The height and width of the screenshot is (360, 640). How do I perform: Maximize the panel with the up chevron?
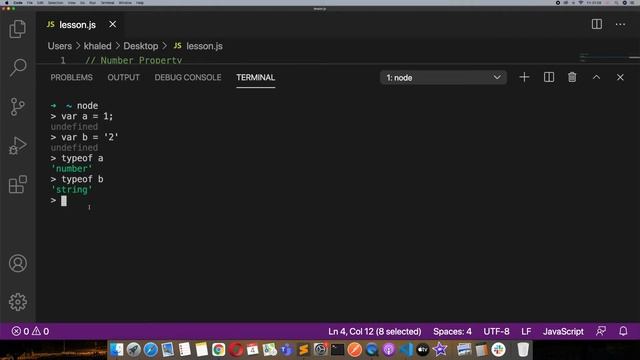tap(596, 77)
